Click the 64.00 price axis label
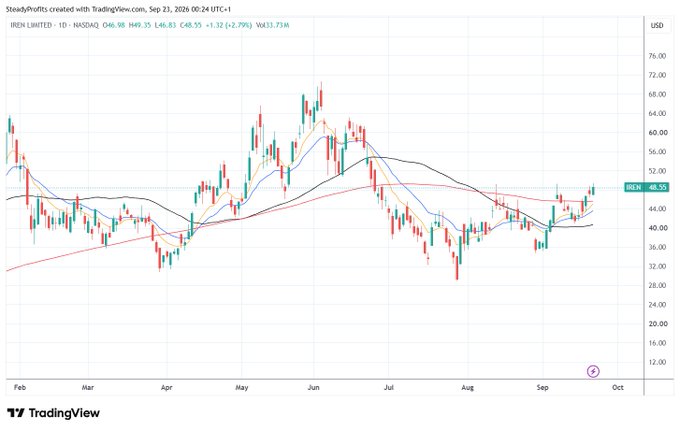680x431 pixels. pyautogui.click(x=657, y=113)
